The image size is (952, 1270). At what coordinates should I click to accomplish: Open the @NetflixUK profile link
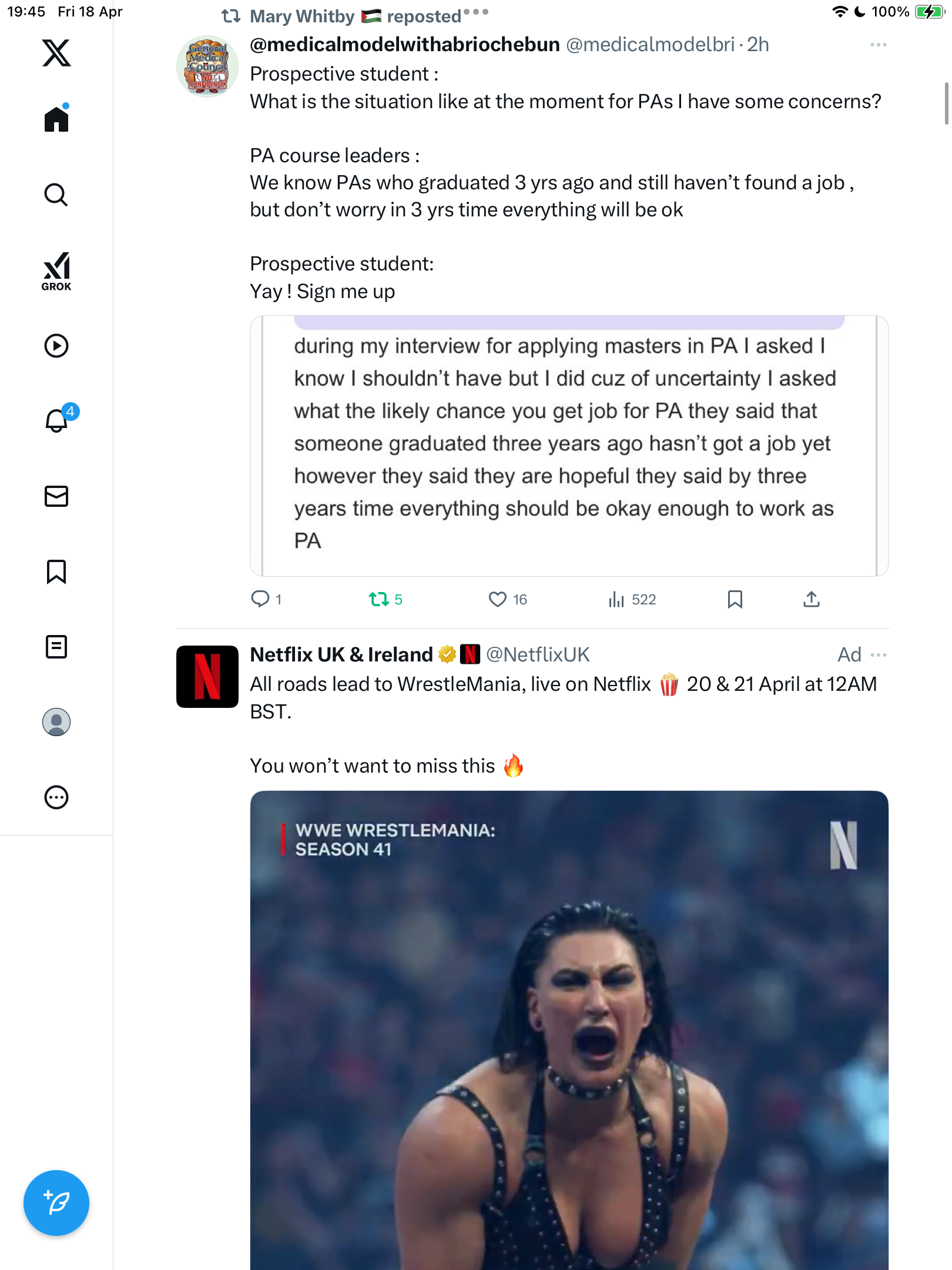pos(537,654)
